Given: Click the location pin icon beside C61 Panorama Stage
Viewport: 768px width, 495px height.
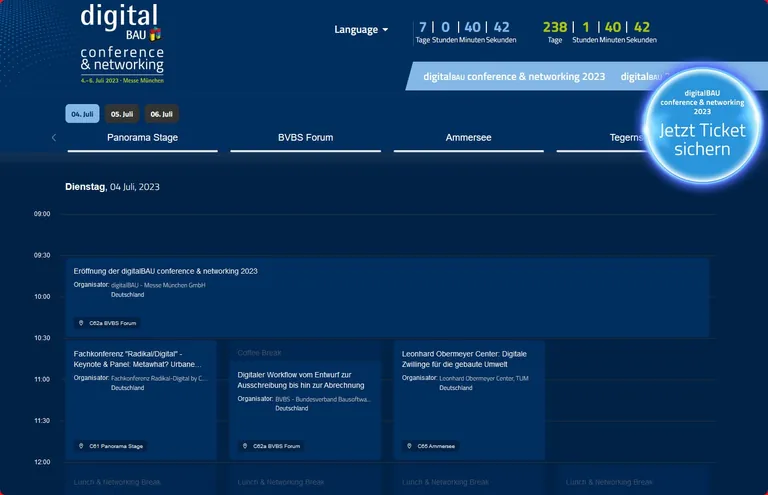Looking at the screenshot, I should click(81, 446).
